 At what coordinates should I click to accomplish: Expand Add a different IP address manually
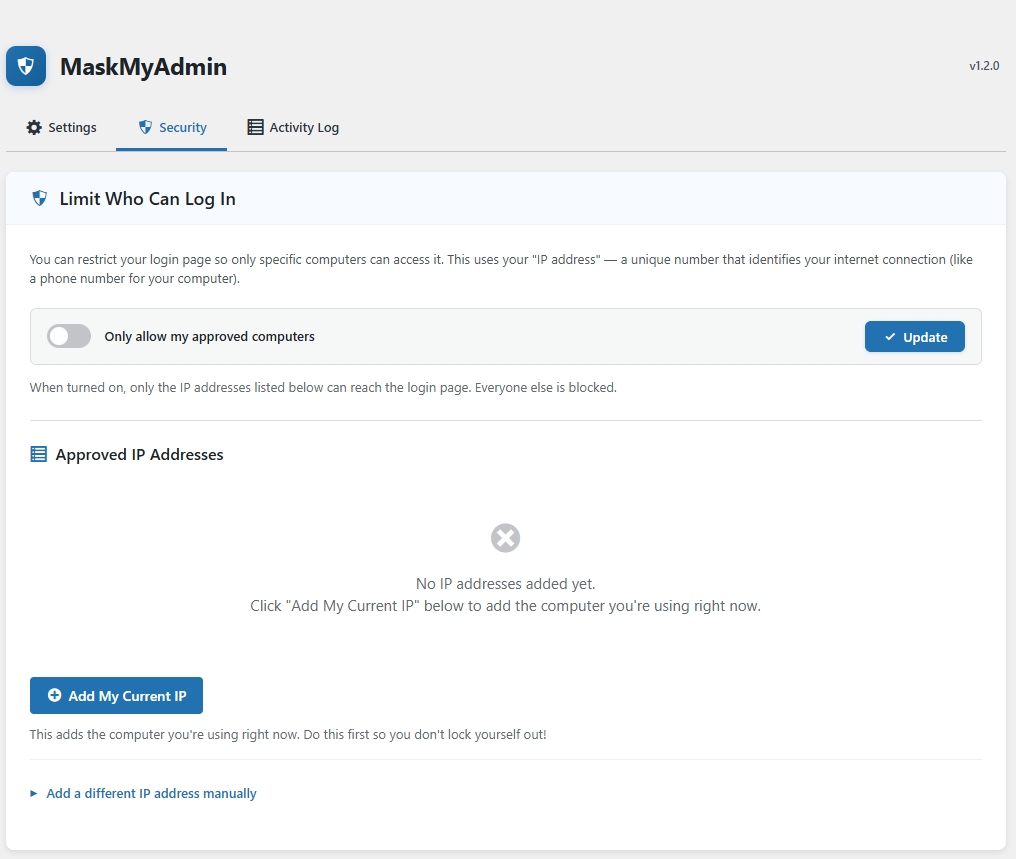point(150,793)
